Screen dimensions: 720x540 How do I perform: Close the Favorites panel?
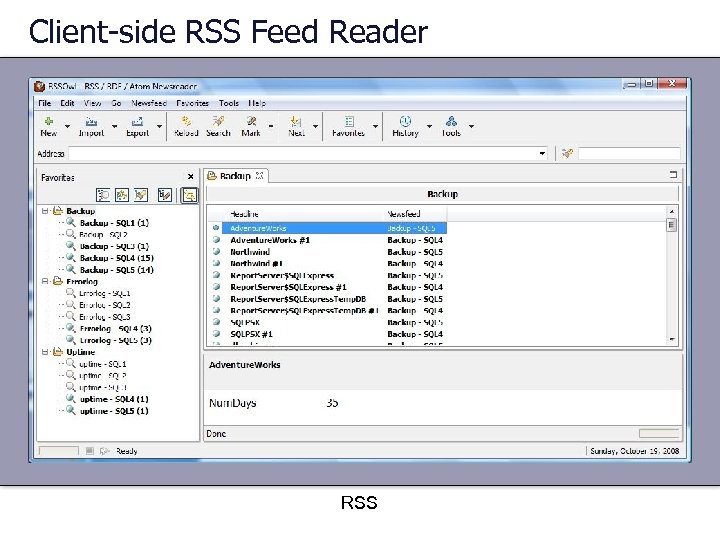coord(191,177)
